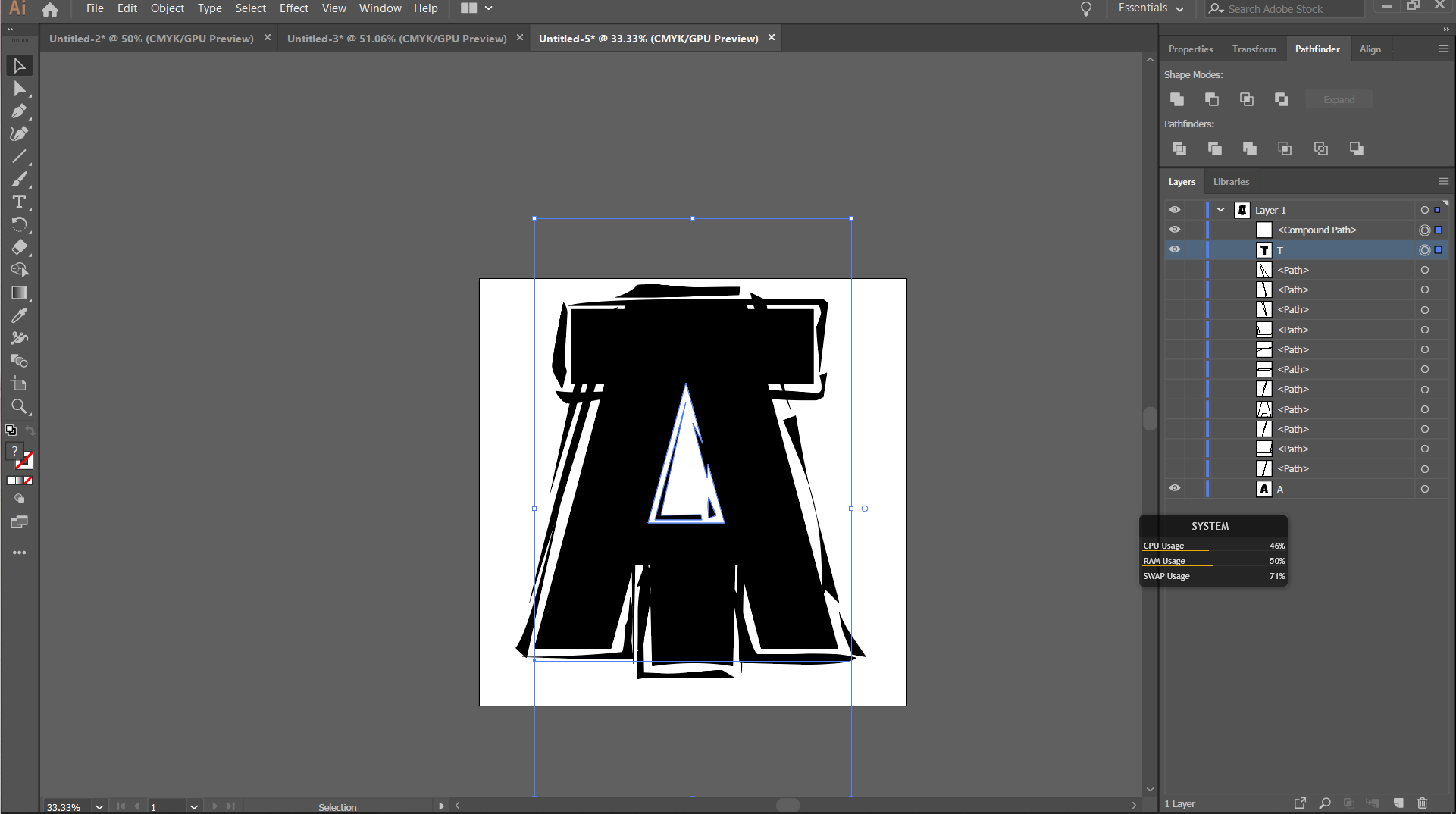Open the Window menu
This screenshot has width=1456, height=814.
(380, 8)
